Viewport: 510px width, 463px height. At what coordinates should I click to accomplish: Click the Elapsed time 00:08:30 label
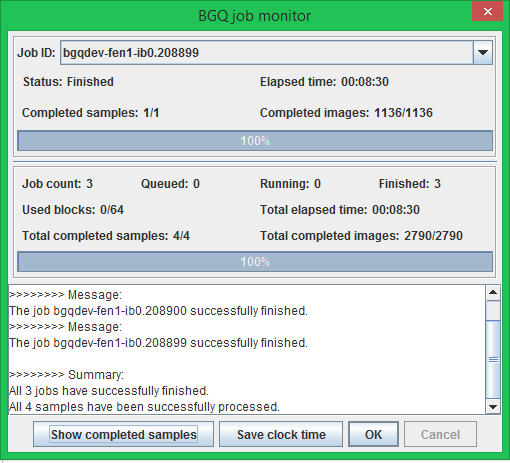pos(324,82)
